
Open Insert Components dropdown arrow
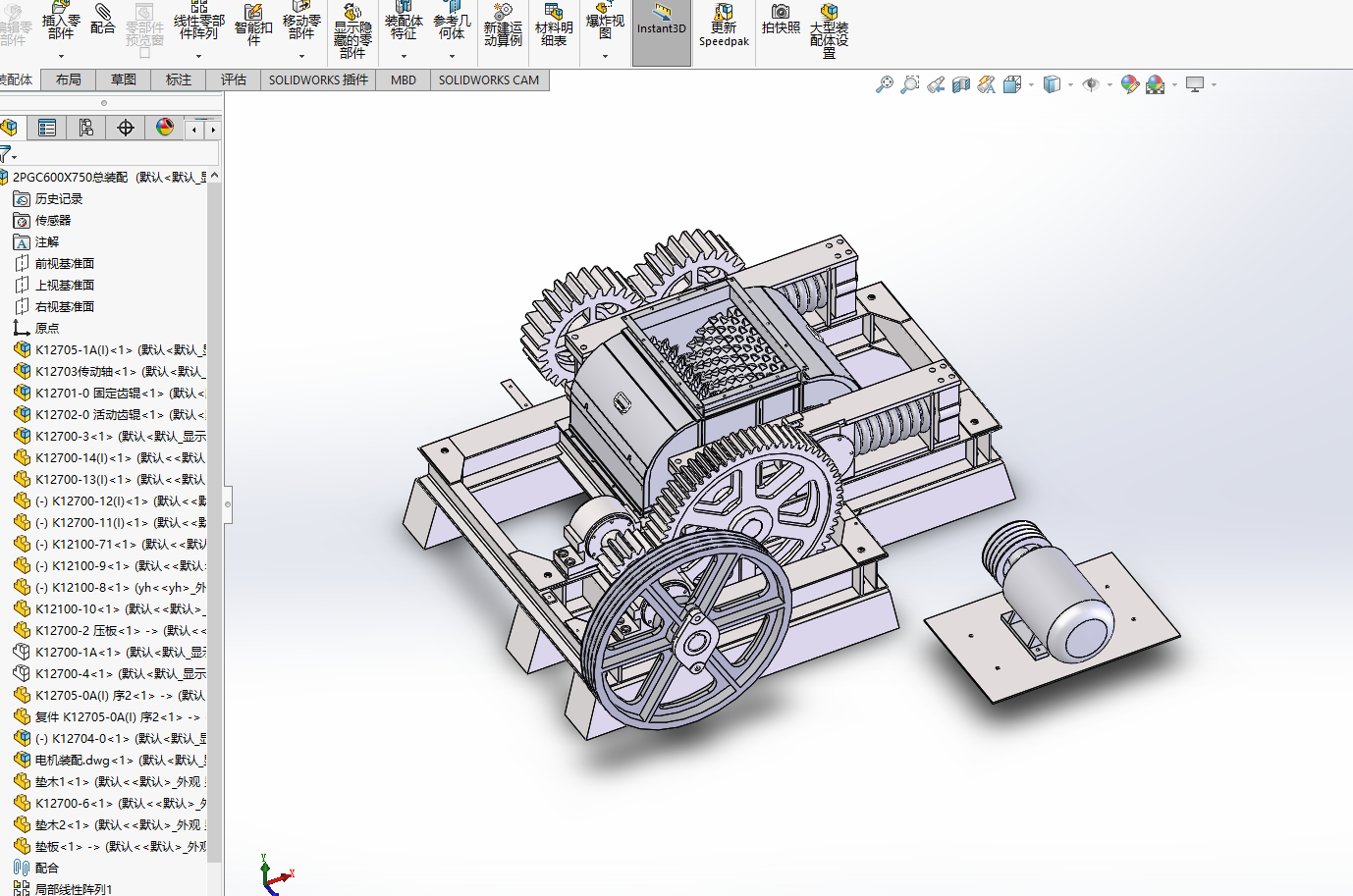point(60,56)
